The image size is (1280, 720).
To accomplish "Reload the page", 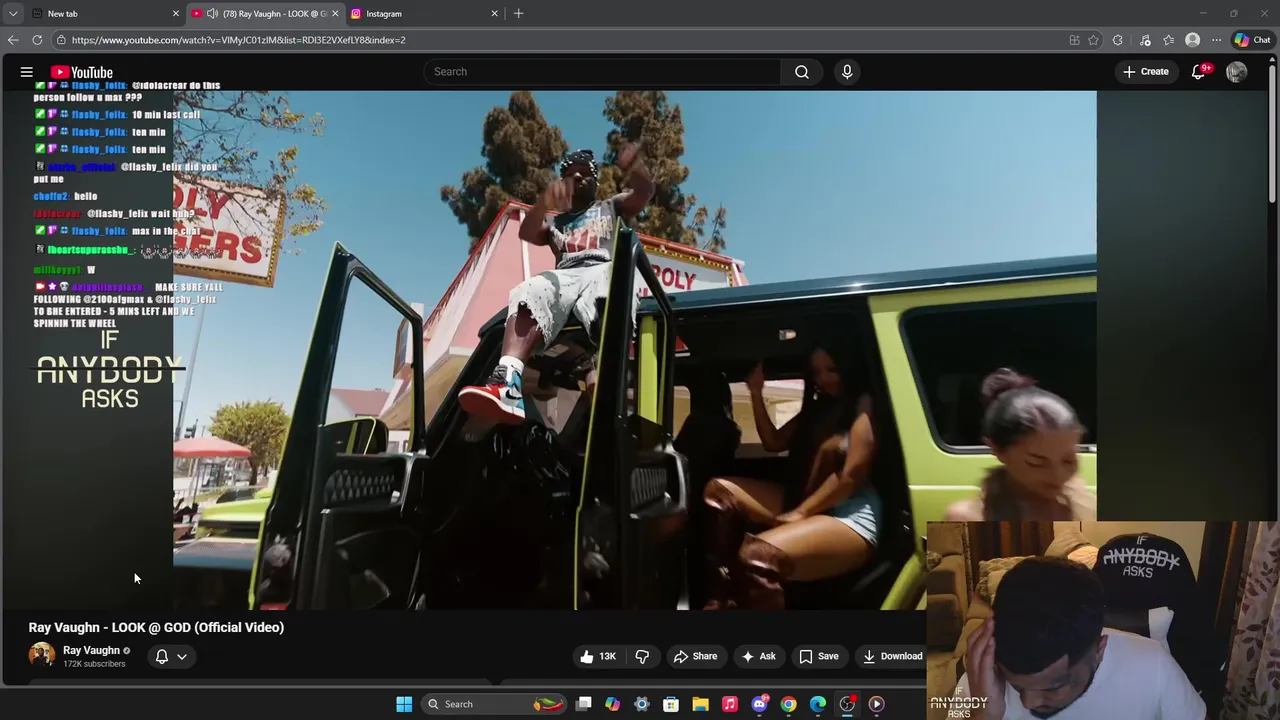I will 37,40.
